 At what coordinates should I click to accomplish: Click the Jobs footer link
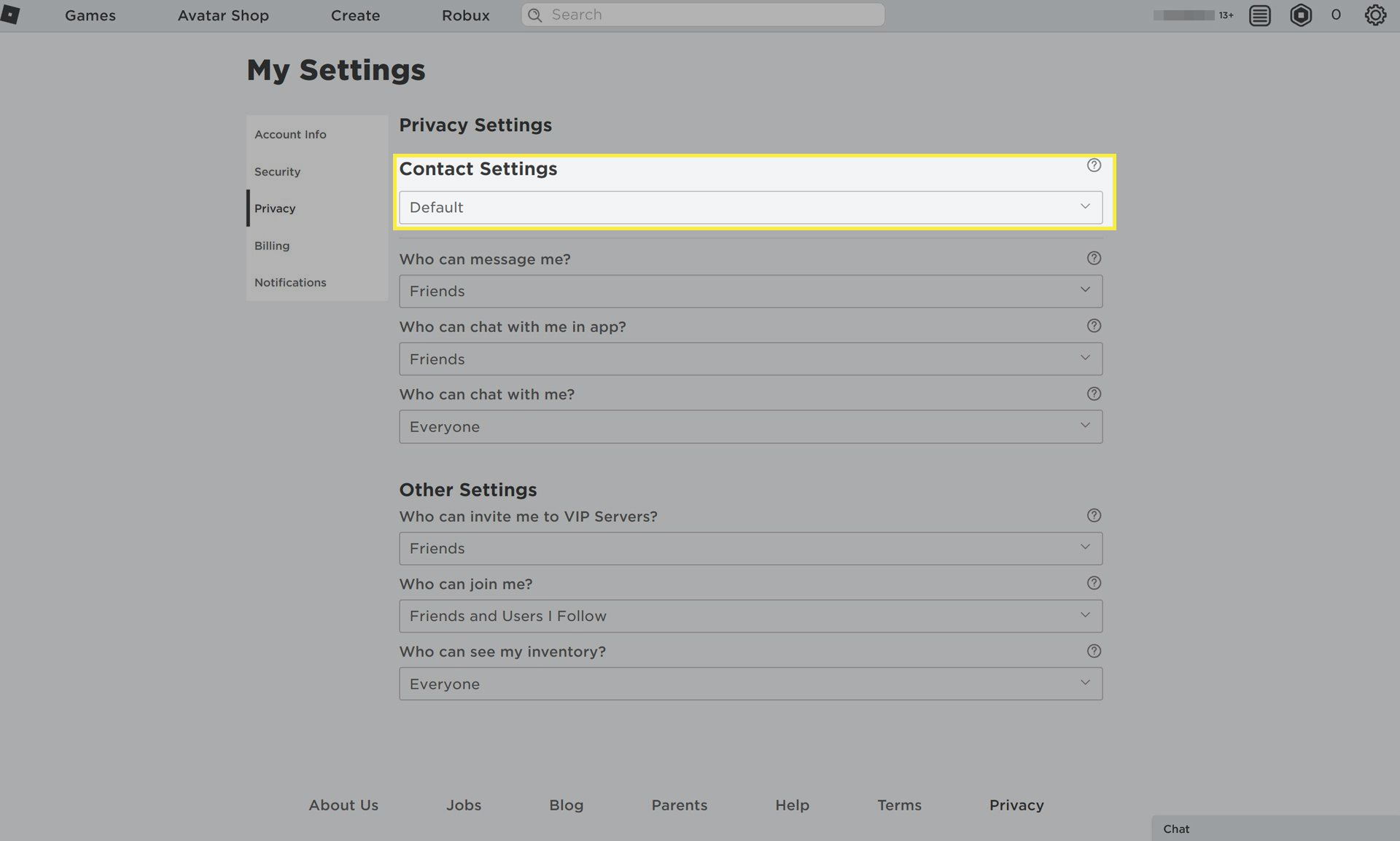coord(464,805)
